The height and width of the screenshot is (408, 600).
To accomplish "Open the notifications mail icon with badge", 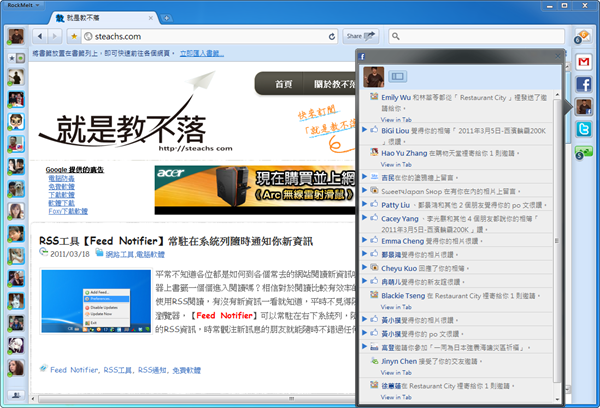I will [583, 37].
